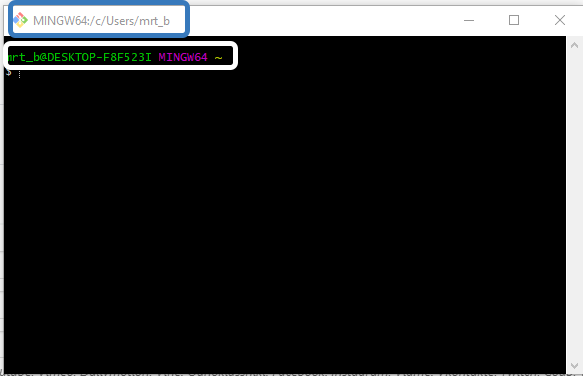Minimize the MINGW64 terminal window

click(x=469, y=20)
